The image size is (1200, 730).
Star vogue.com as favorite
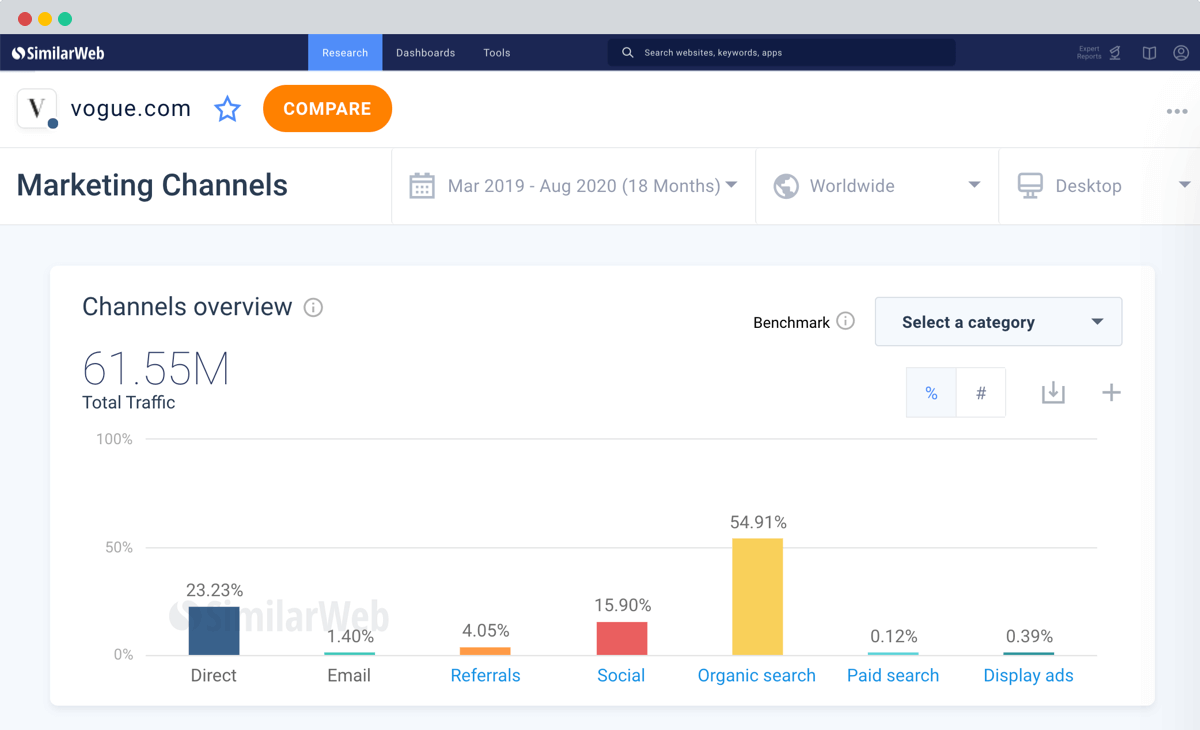click(x=227, y=109)
